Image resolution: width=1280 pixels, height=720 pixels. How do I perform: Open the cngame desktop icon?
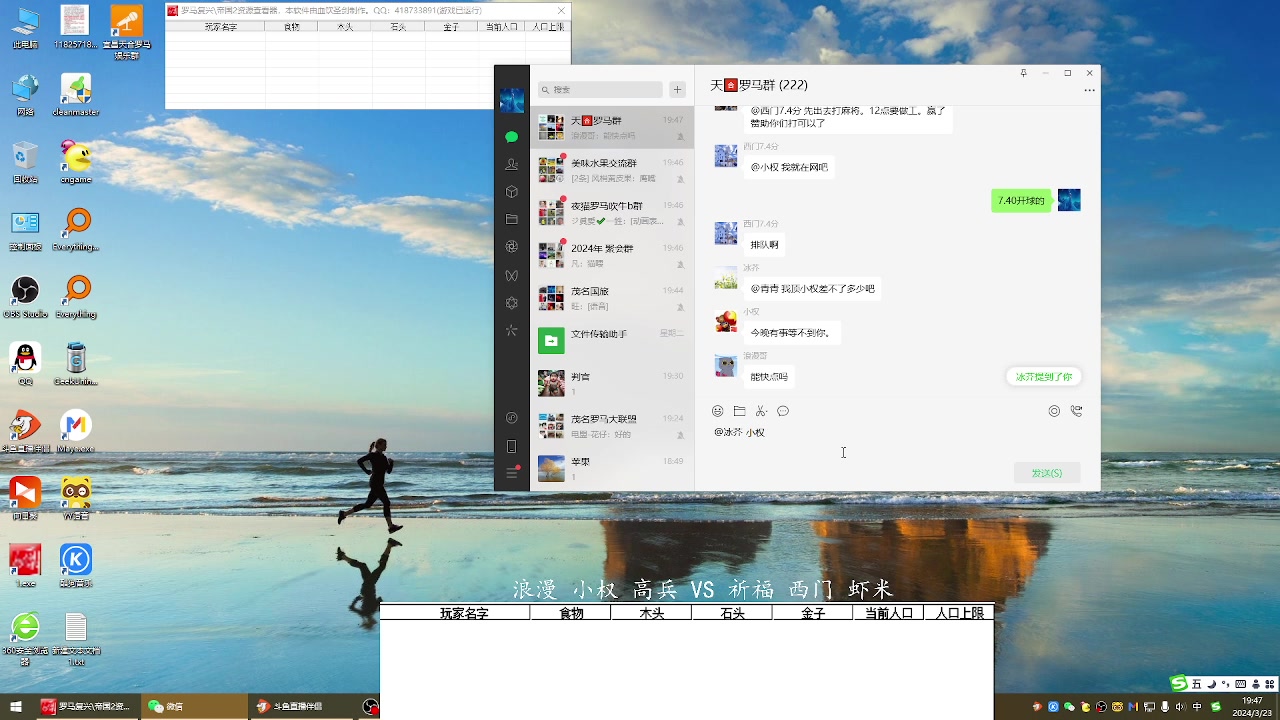(76, 163)
